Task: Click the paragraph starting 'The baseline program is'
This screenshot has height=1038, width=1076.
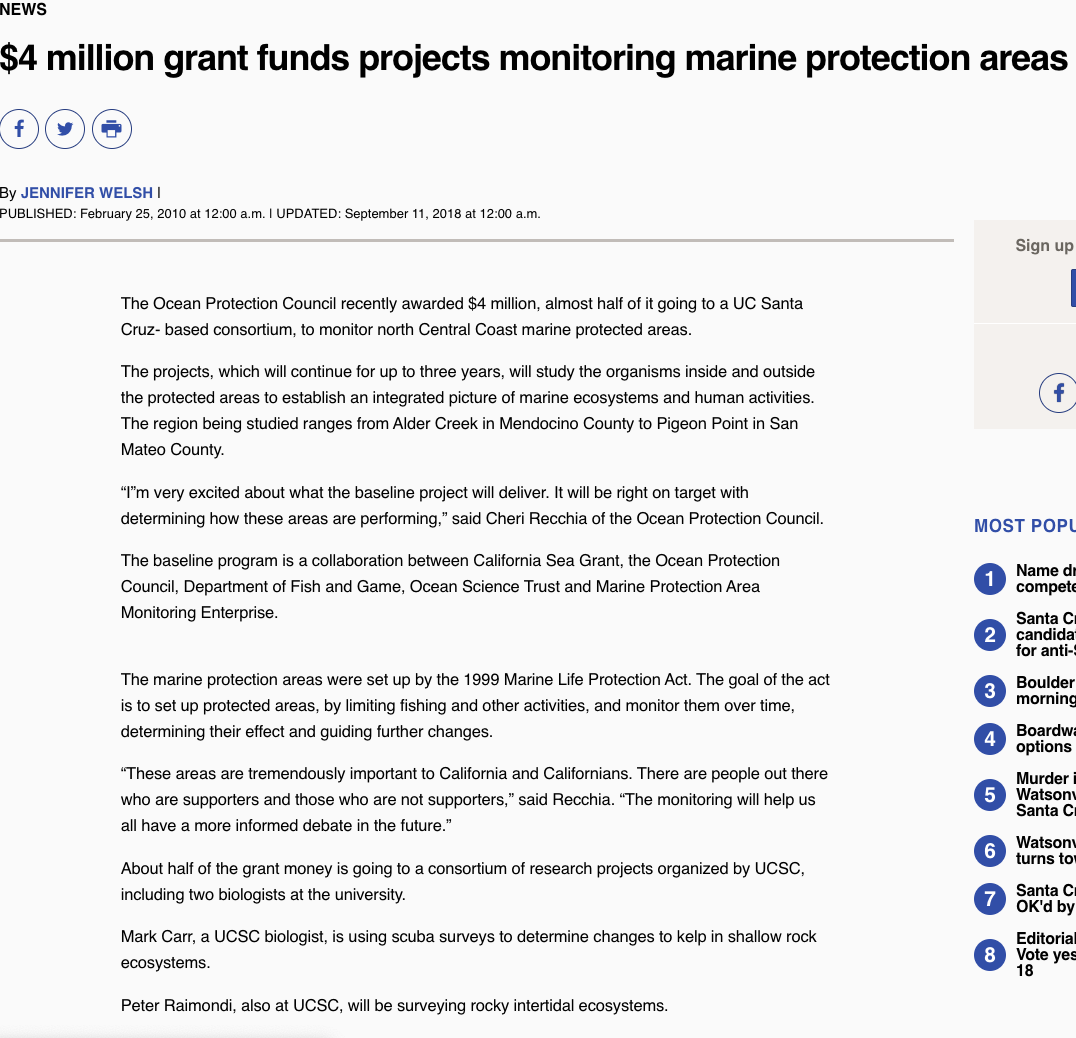Action: [x=450, y=587]
